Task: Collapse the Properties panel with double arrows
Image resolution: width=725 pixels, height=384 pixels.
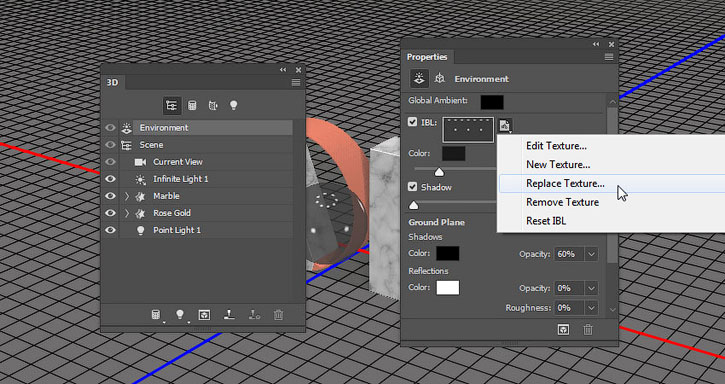Action: click(x=596, y=44)
